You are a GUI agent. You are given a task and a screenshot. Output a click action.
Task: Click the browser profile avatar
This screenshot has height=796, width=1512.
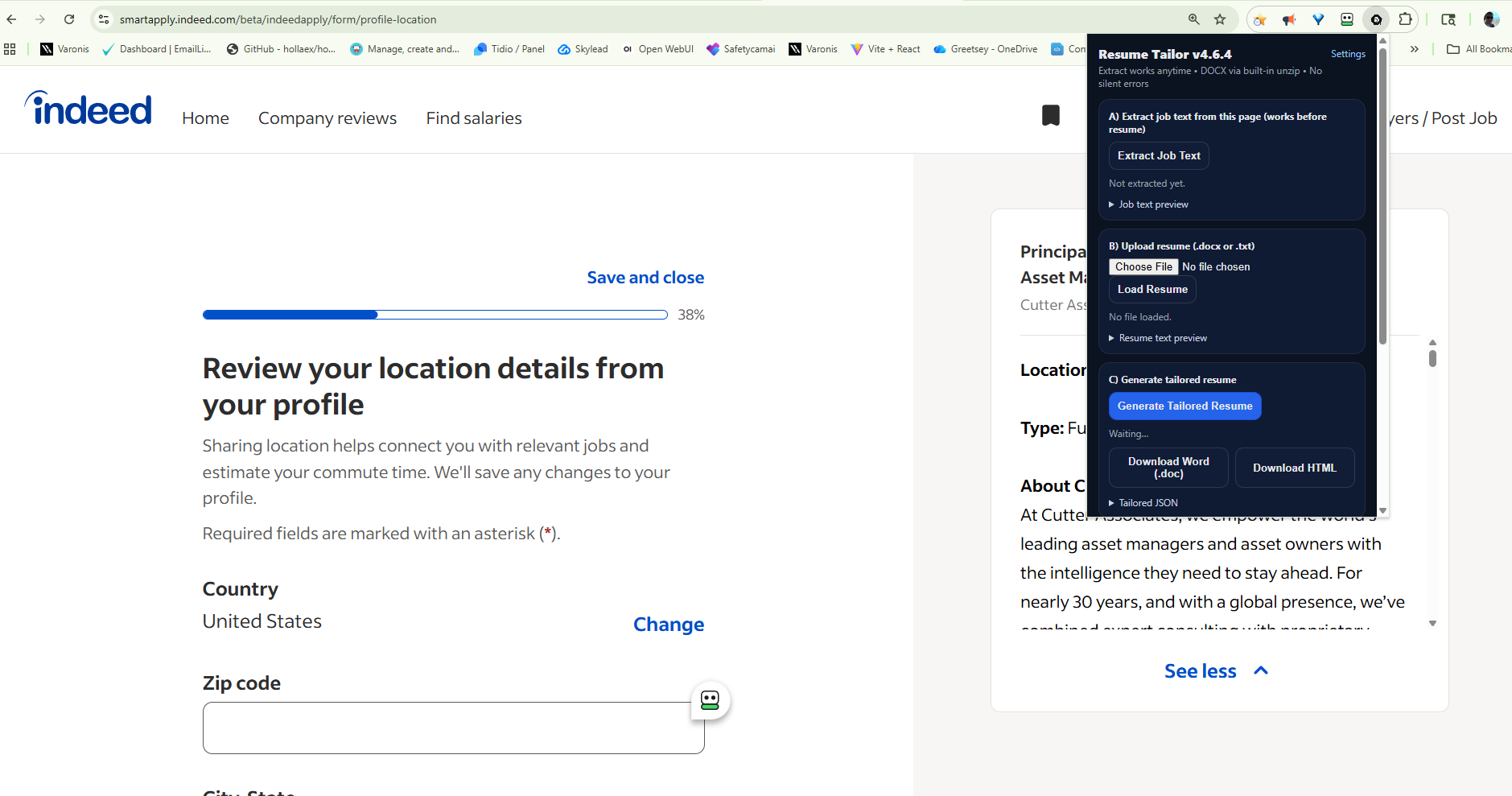point(1491,19)
